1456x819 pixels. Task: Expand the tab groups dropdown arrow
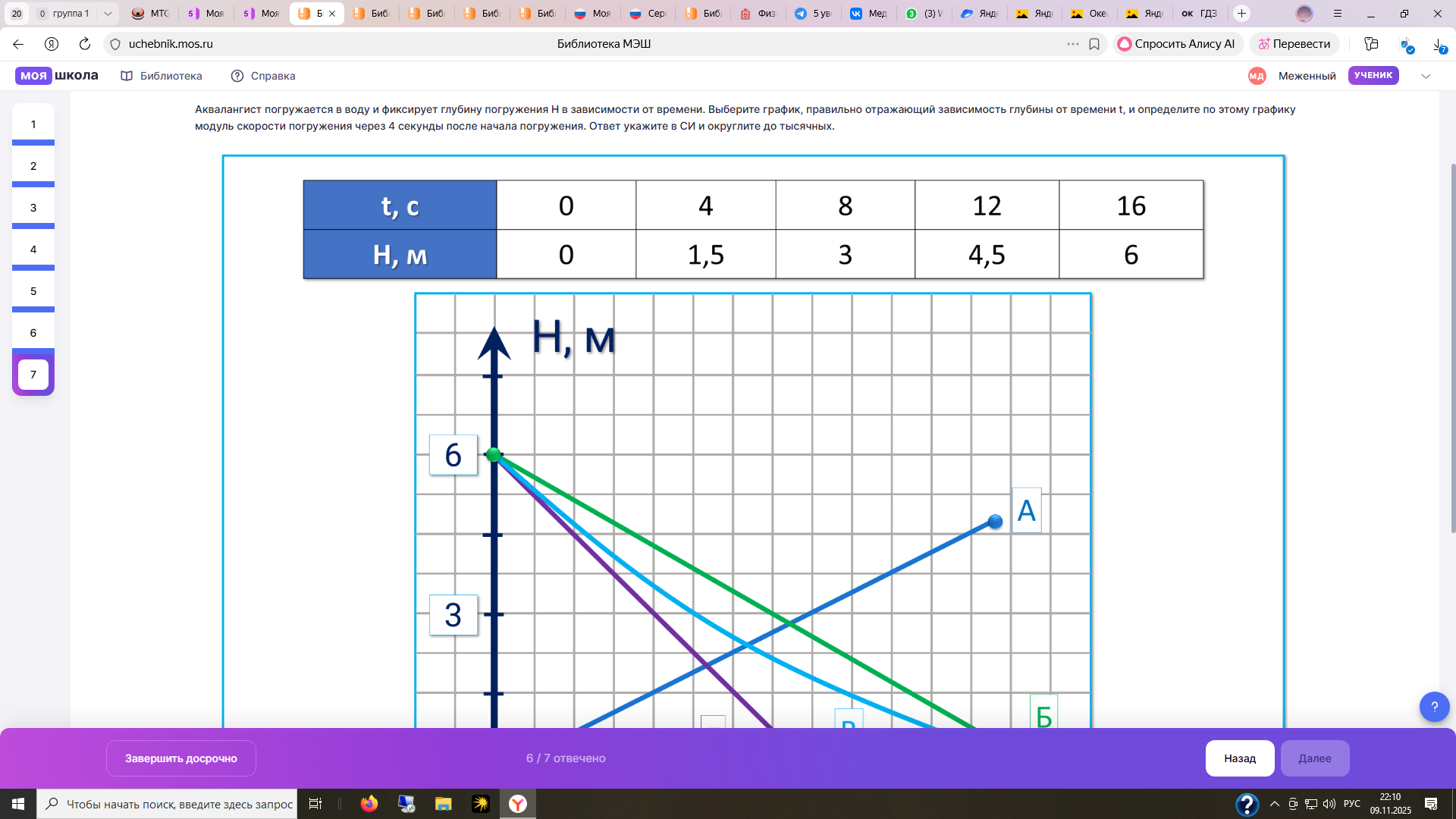coord(108,14)
